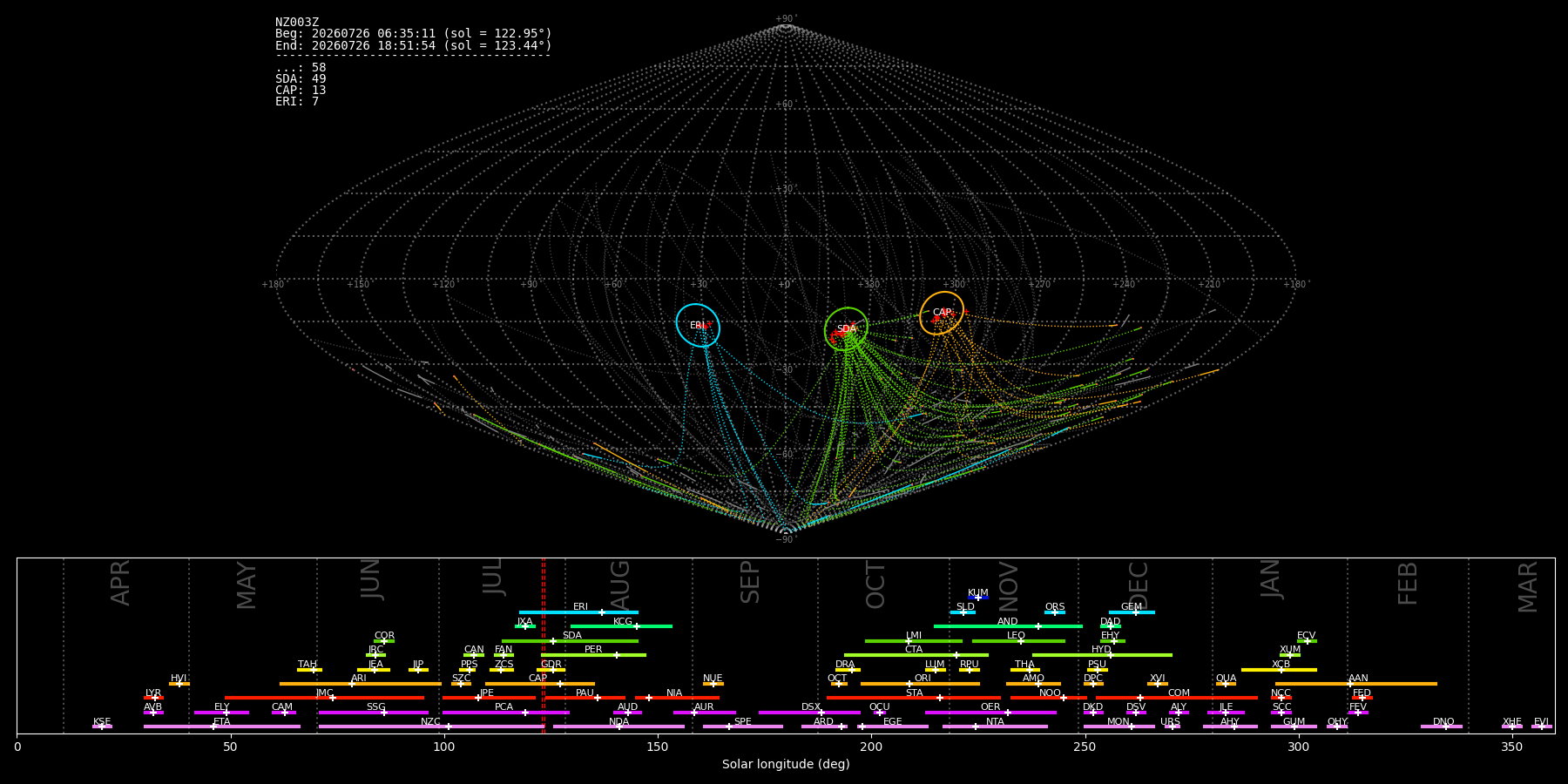The height and width of the screenshot is (784, 1568).
Task: Select the GEM shower bar
Action: pos(1132,612)
